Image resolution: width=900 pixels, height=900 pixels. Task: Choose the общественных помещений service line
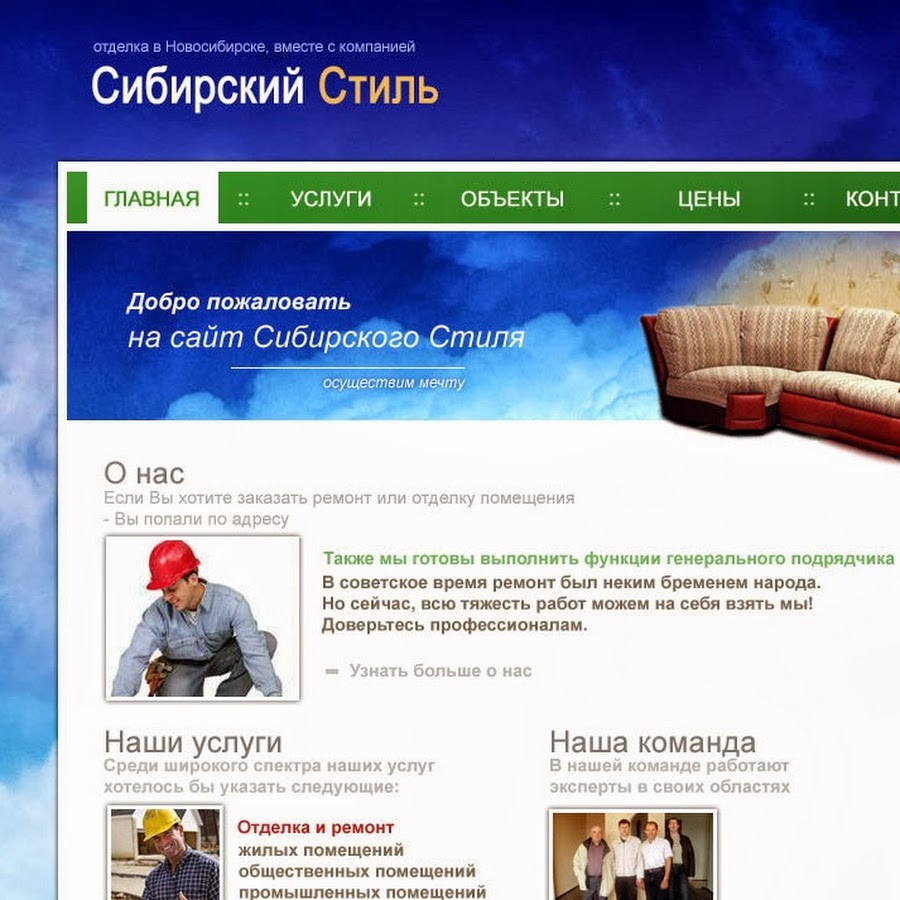point(356,871)
